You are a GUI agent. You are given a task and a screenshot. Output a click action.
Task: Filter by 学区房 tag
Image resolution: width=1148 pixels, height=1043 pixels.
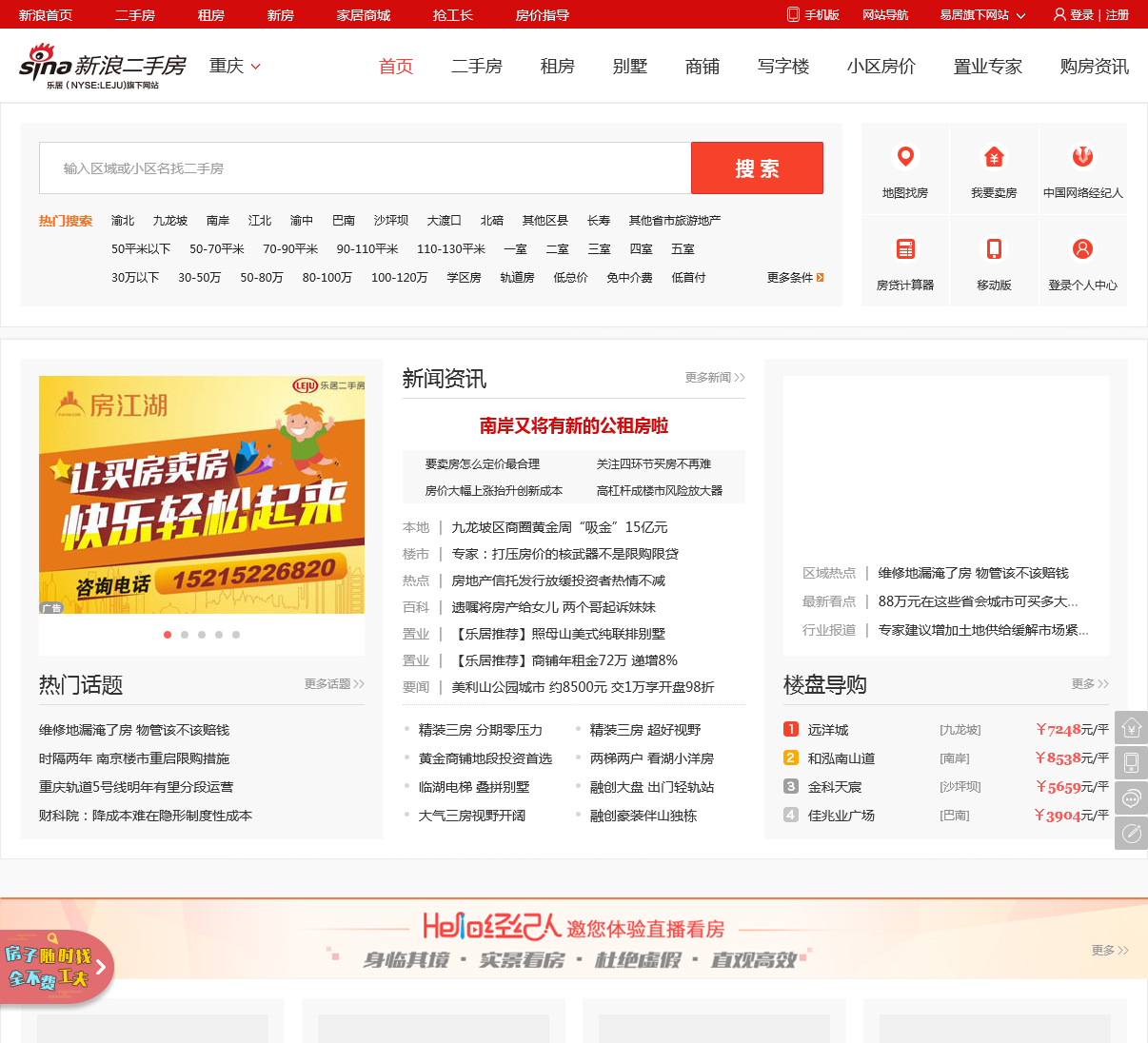tap(465, 277)
